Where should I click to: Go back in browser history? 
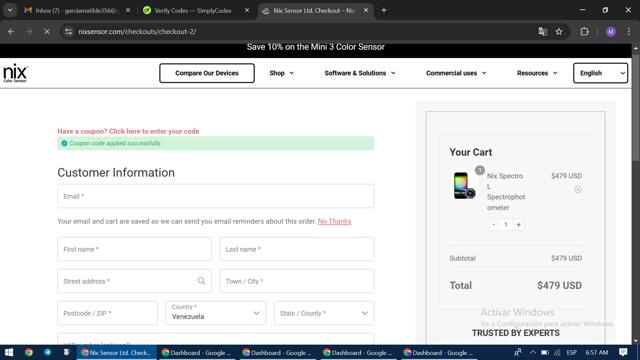[x=11, y=31]
